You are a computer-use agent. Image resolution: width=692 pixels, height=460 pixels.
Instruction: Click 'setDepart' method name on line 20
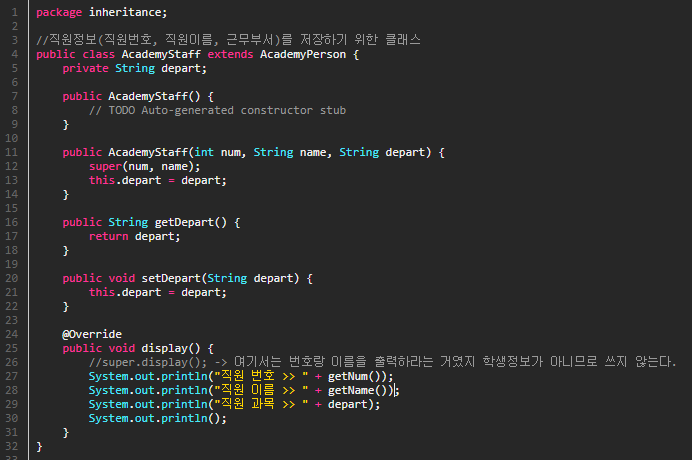tap(171, 278)
